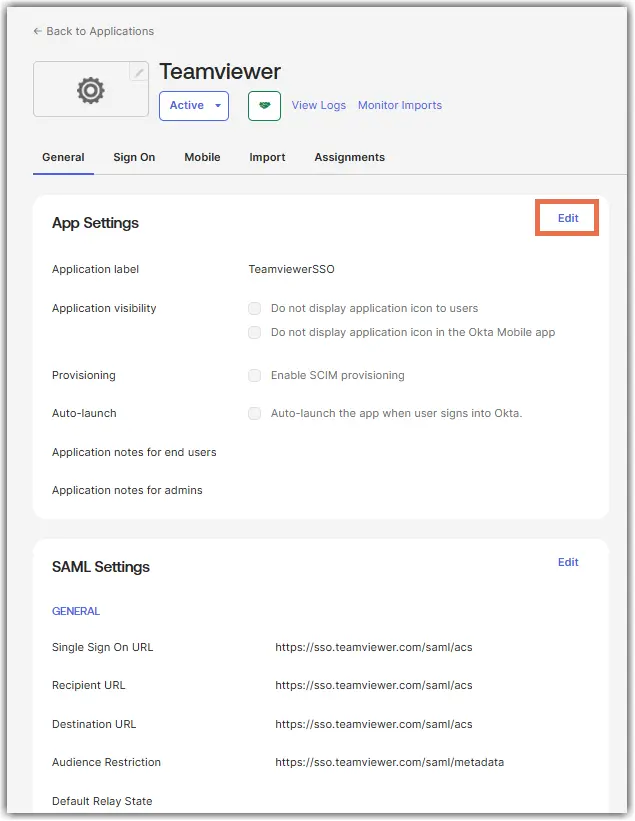The height and width of the screenshot is (821, 635).
Task: Click the Teamviewer page title
Action: [x=220, y=71]
